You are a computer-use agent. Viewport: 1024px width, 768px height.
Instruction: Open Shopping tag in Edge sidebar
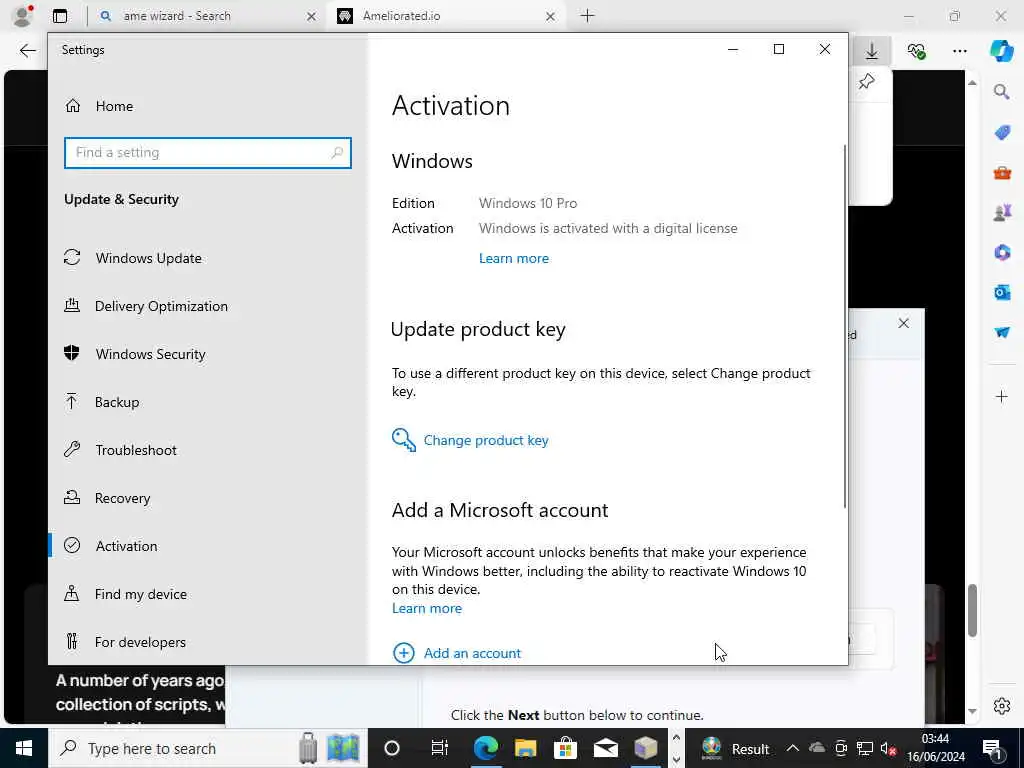(x=1002, y=133)
